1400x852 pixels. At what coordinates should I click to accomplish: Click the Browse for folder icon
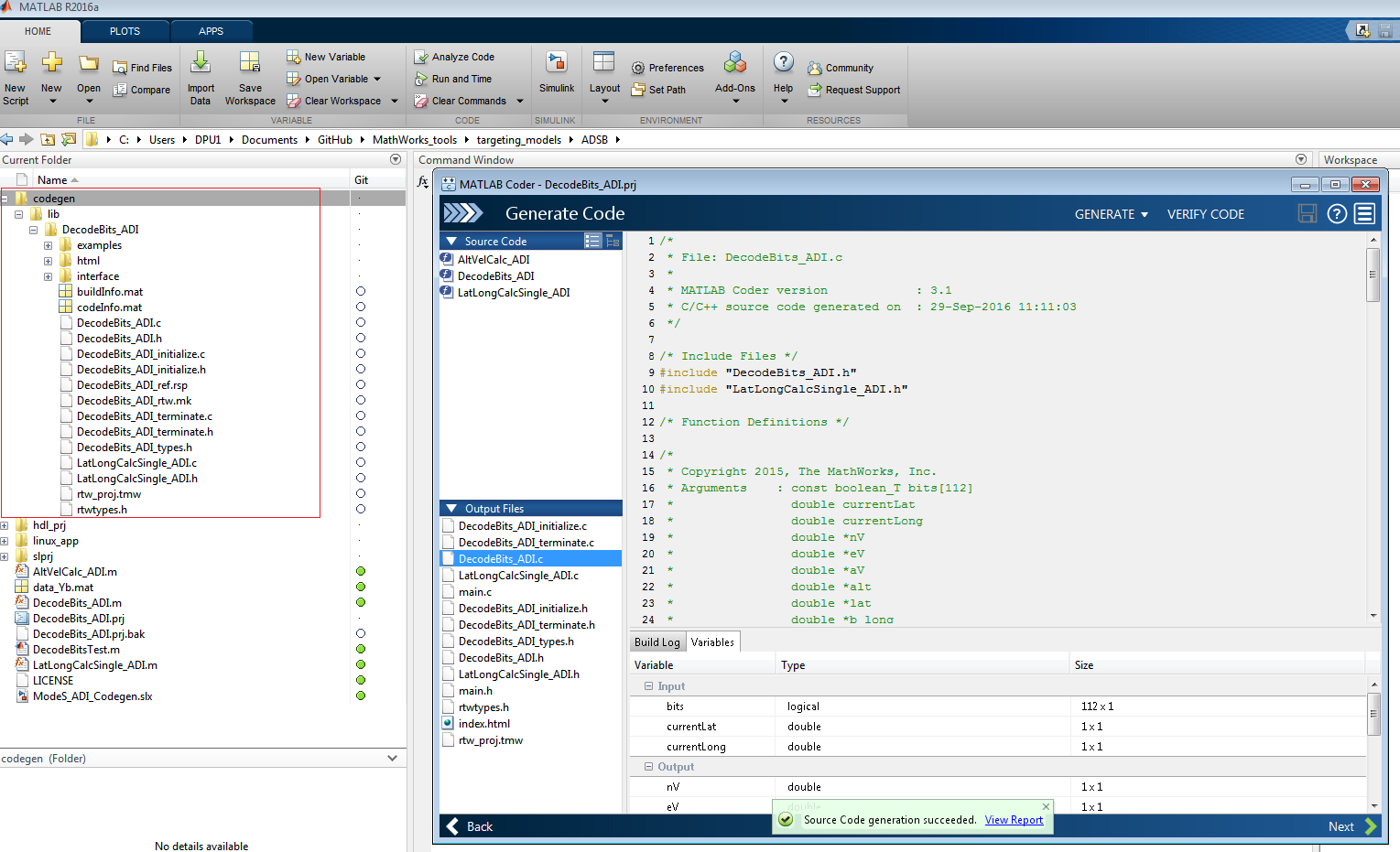point(69,139)
